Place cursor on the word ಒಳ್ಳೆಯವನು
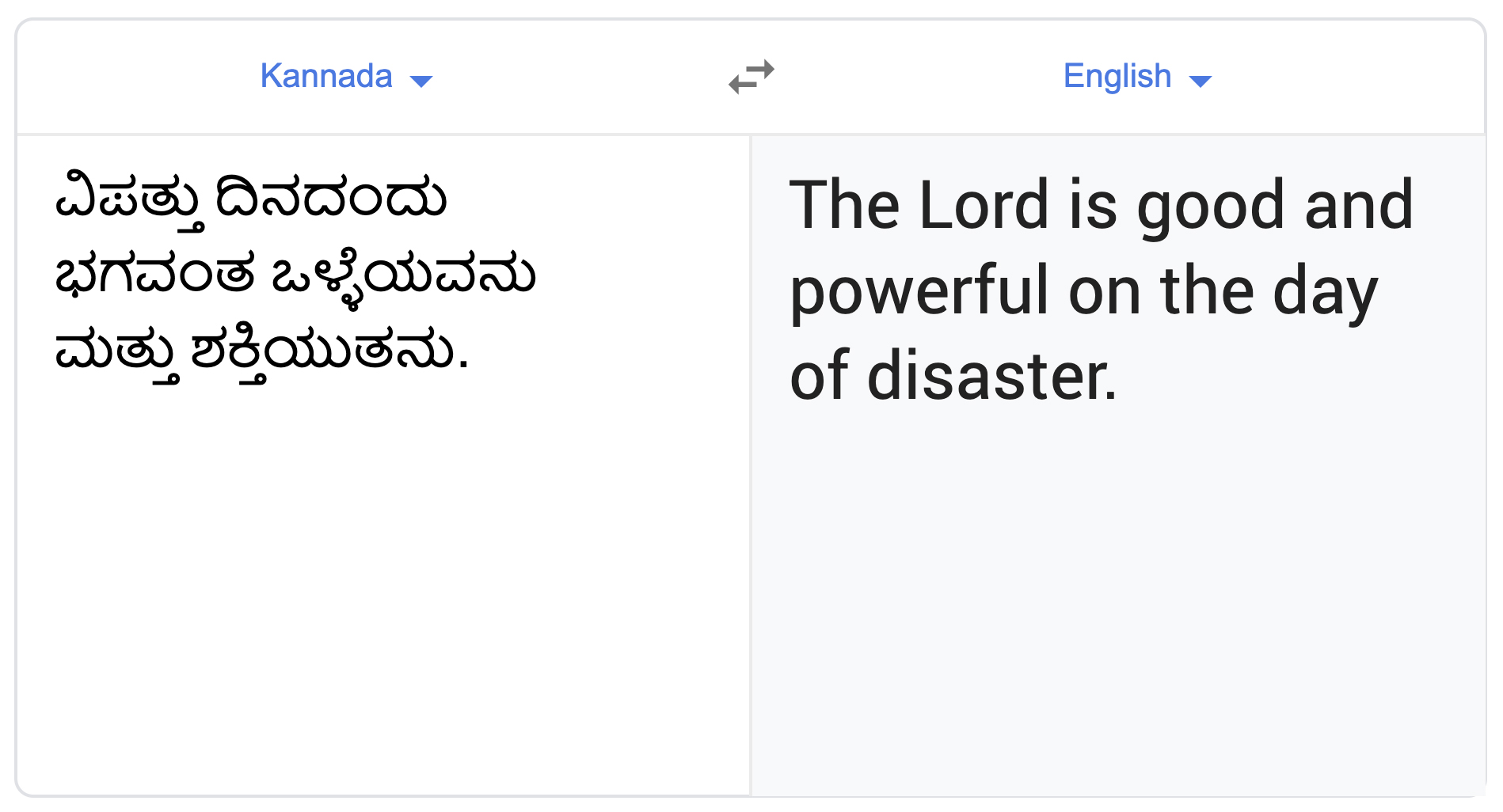The width and height of the screenshot is (1503, 812). tap(403, 276)
